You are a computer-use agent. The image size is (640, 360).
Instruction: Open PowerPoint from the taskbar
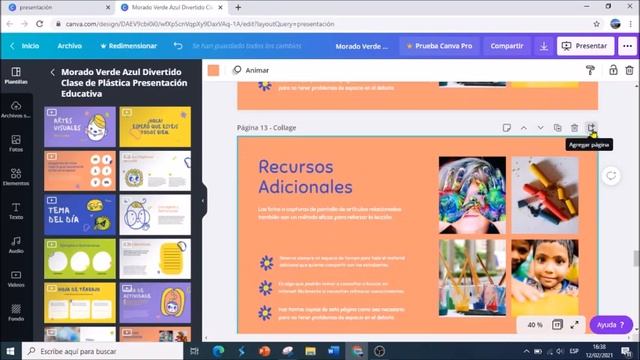[x=264, y=351]
